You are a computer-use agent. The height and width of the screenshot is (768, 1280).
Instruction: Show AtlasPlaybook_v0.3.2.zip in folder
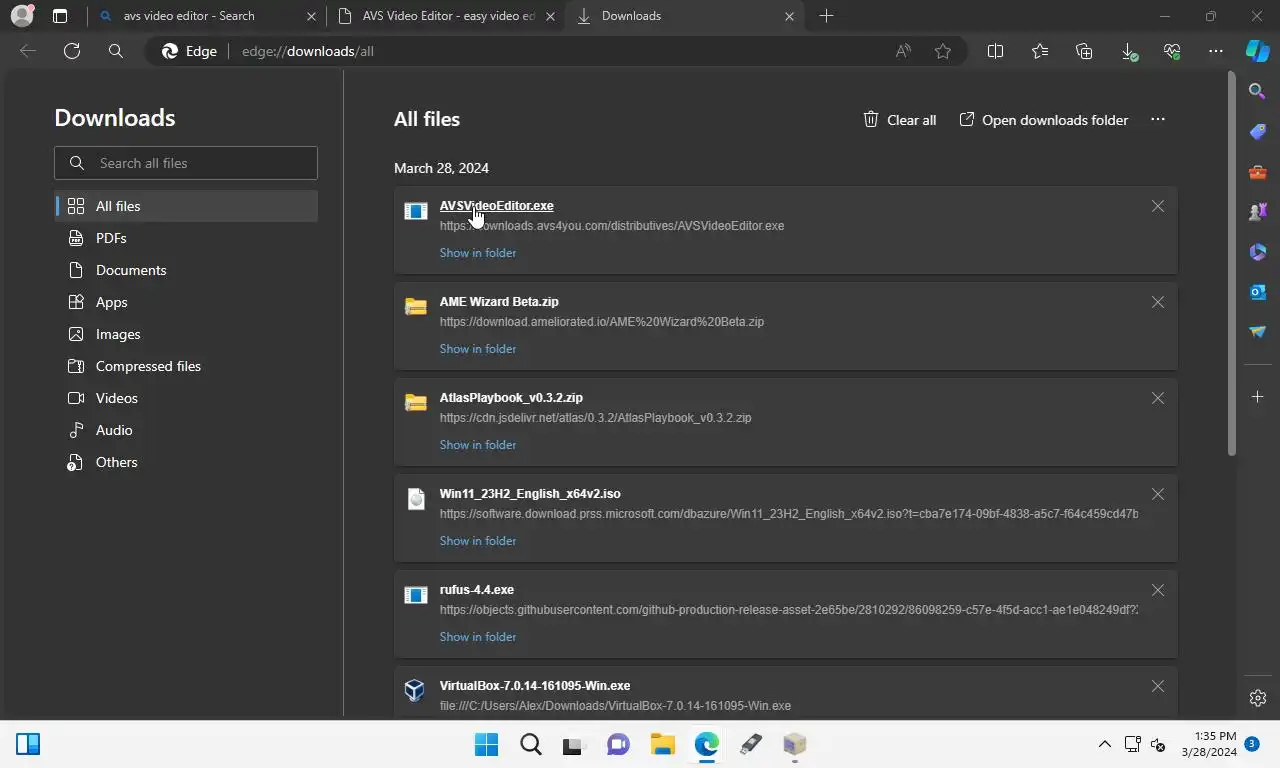[478, 445]
